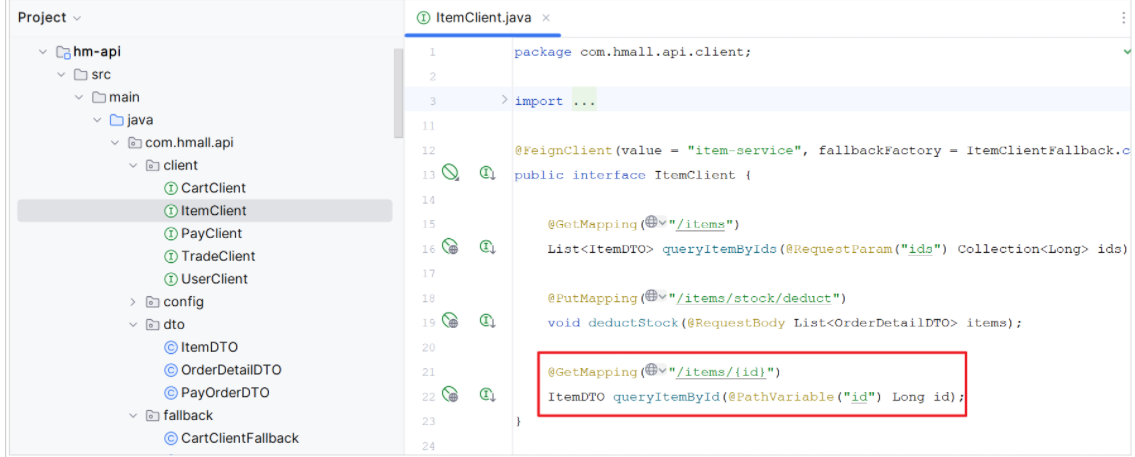Click the "/items" URL mapping link
This screenshot has width=1135, height=457.
[x=701, y=225]
